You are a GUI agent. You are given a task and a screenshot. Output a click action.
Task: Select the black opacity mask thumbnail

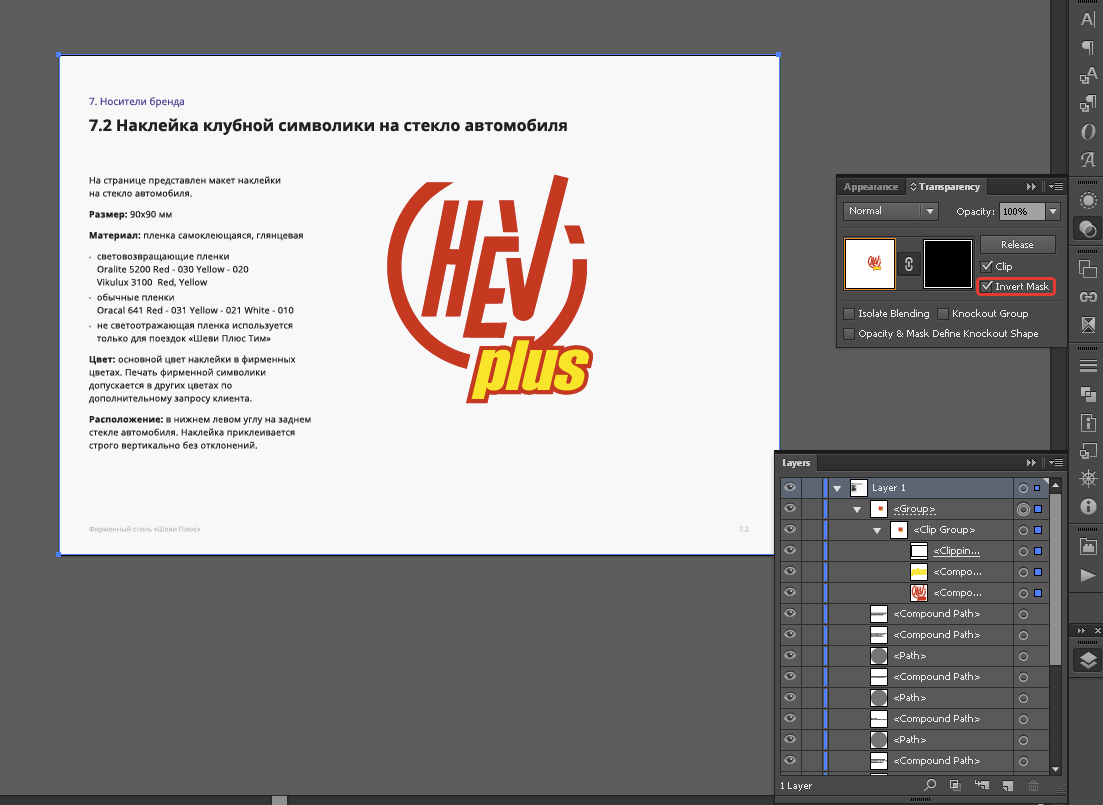[948, 264]
